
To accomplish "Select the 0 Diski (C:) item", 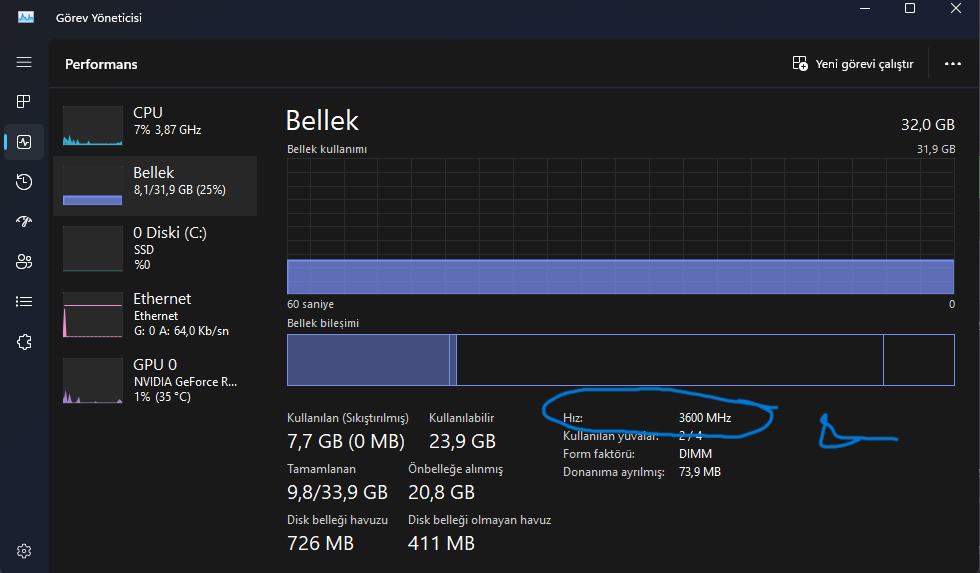I will point(159,246).
